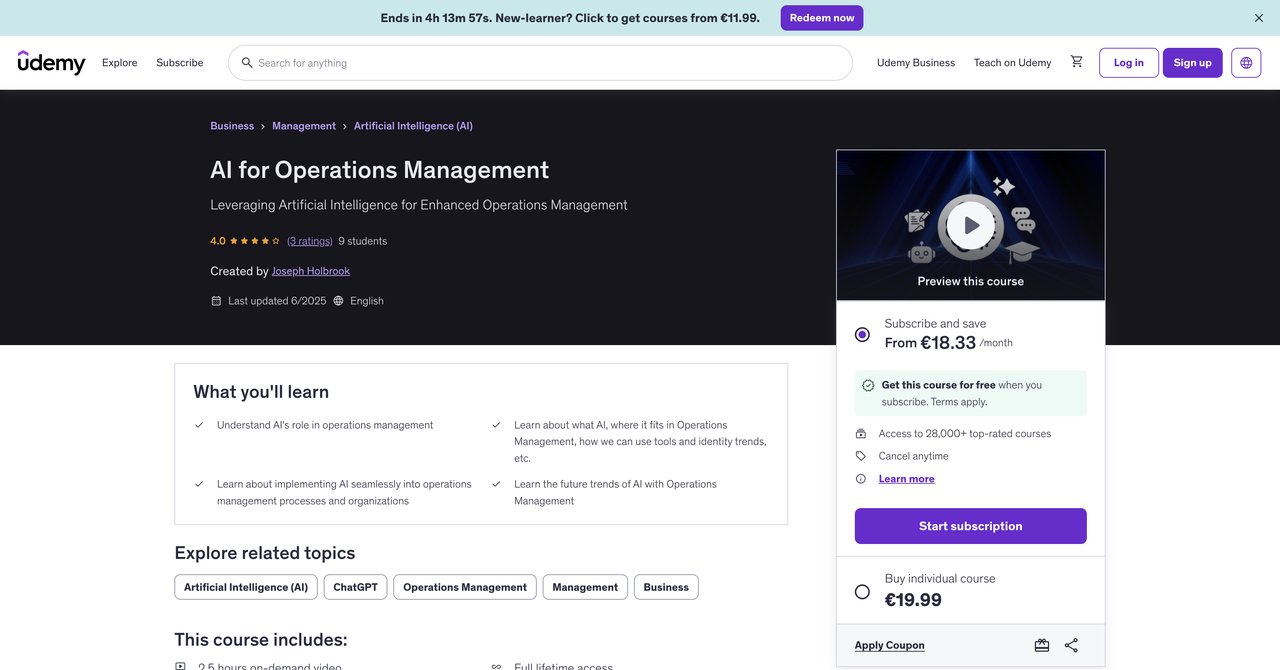Viewport: 1280px width, 670px height.
Task: Click the What you'll learn heading
Action: (x=261, y=392)
